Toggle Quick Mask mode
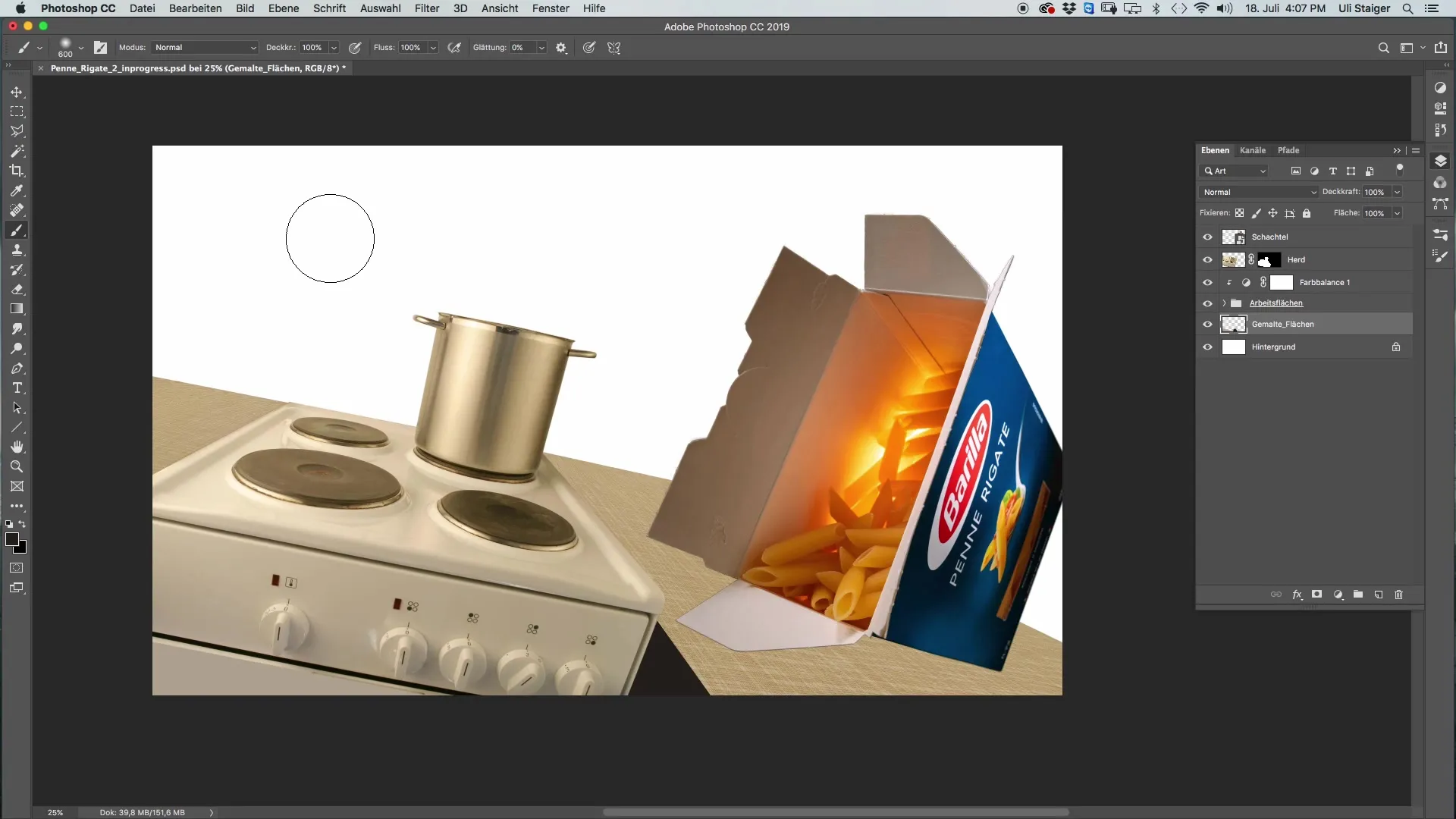 17,568
